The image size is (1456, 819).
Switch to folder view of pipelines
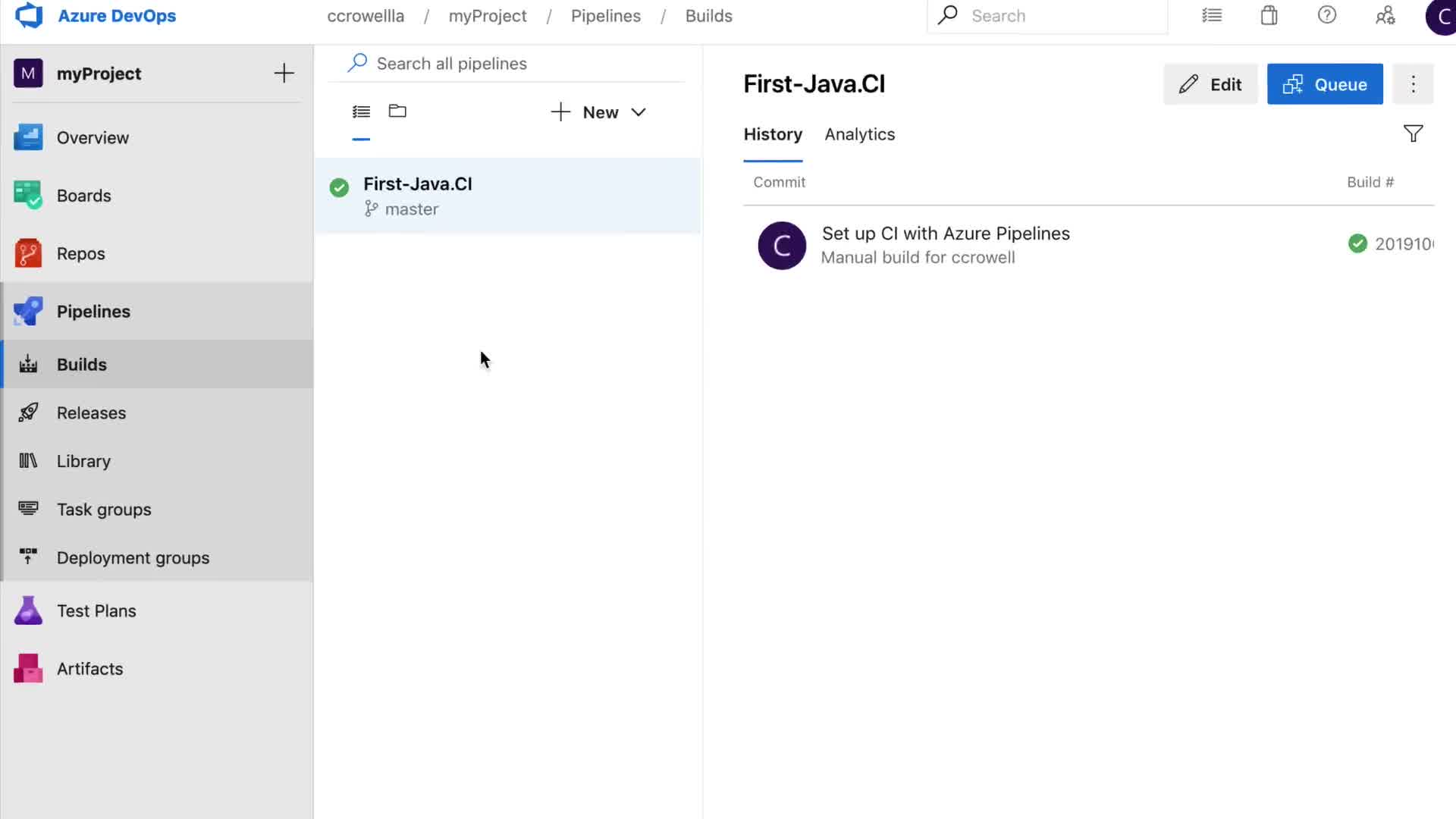[x=397, y=111]
